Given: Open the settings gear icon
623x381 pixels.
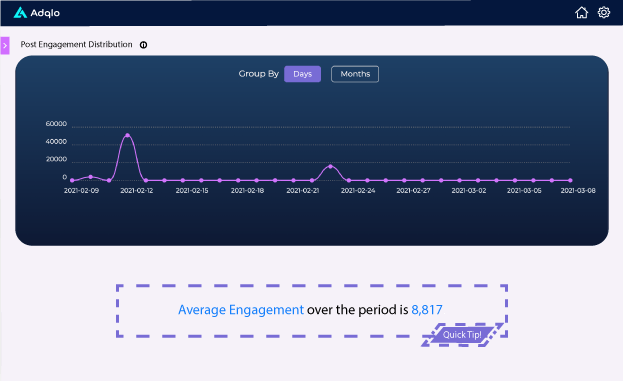Looking at the screenshot, I should (x=604, y=12).
